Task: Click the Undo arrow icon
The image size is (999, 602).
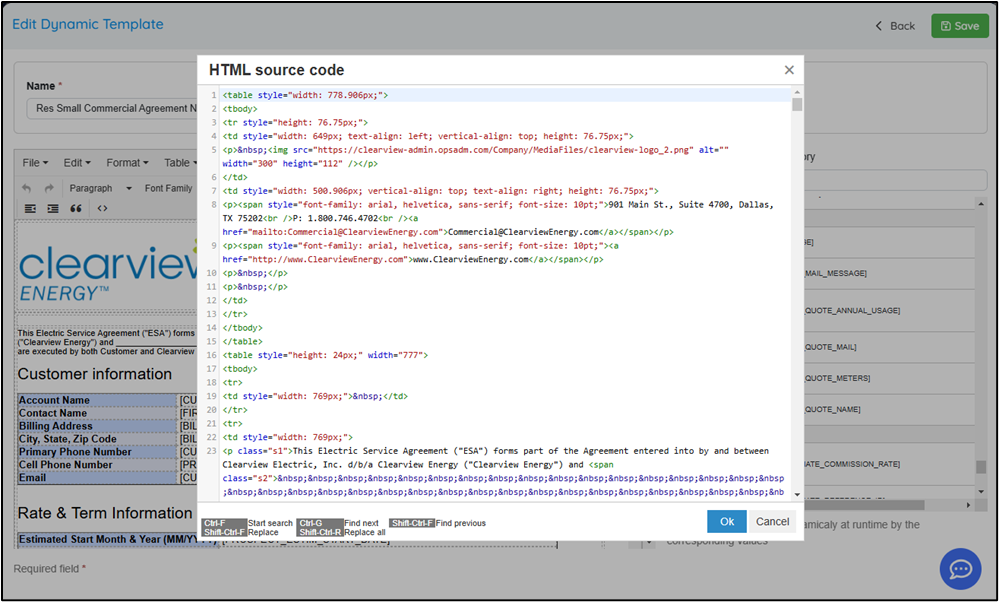Action: (26, 189)
